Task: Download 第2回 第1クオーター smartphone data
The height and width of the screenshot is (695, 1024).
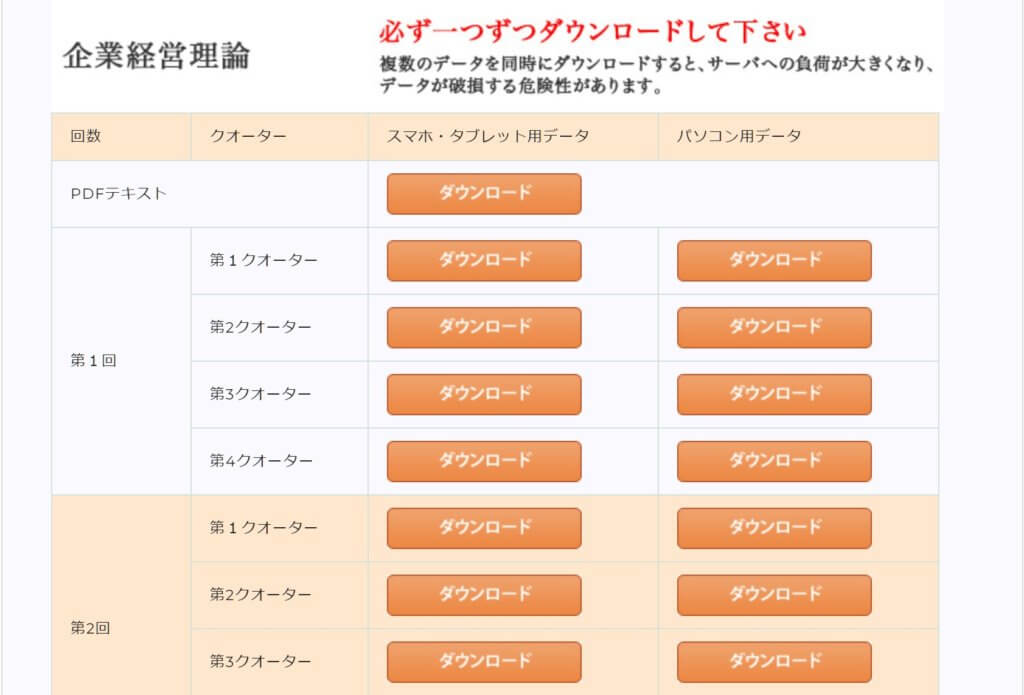Action: click(483, 528)
